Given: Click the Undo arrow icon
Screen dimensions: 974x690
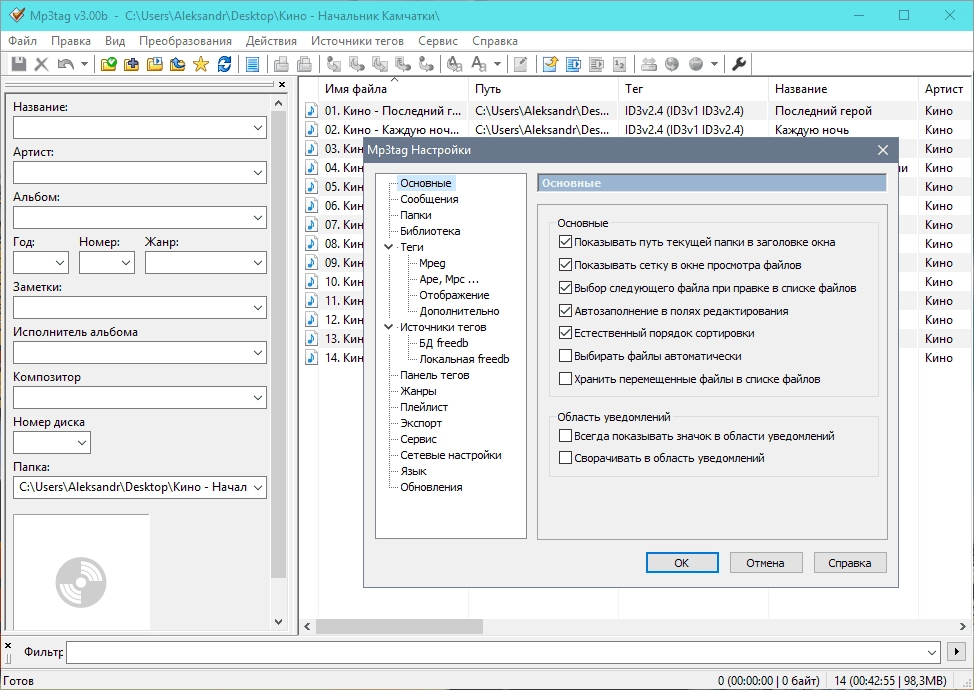Looking at the screenshot, I should pos(65,64).
